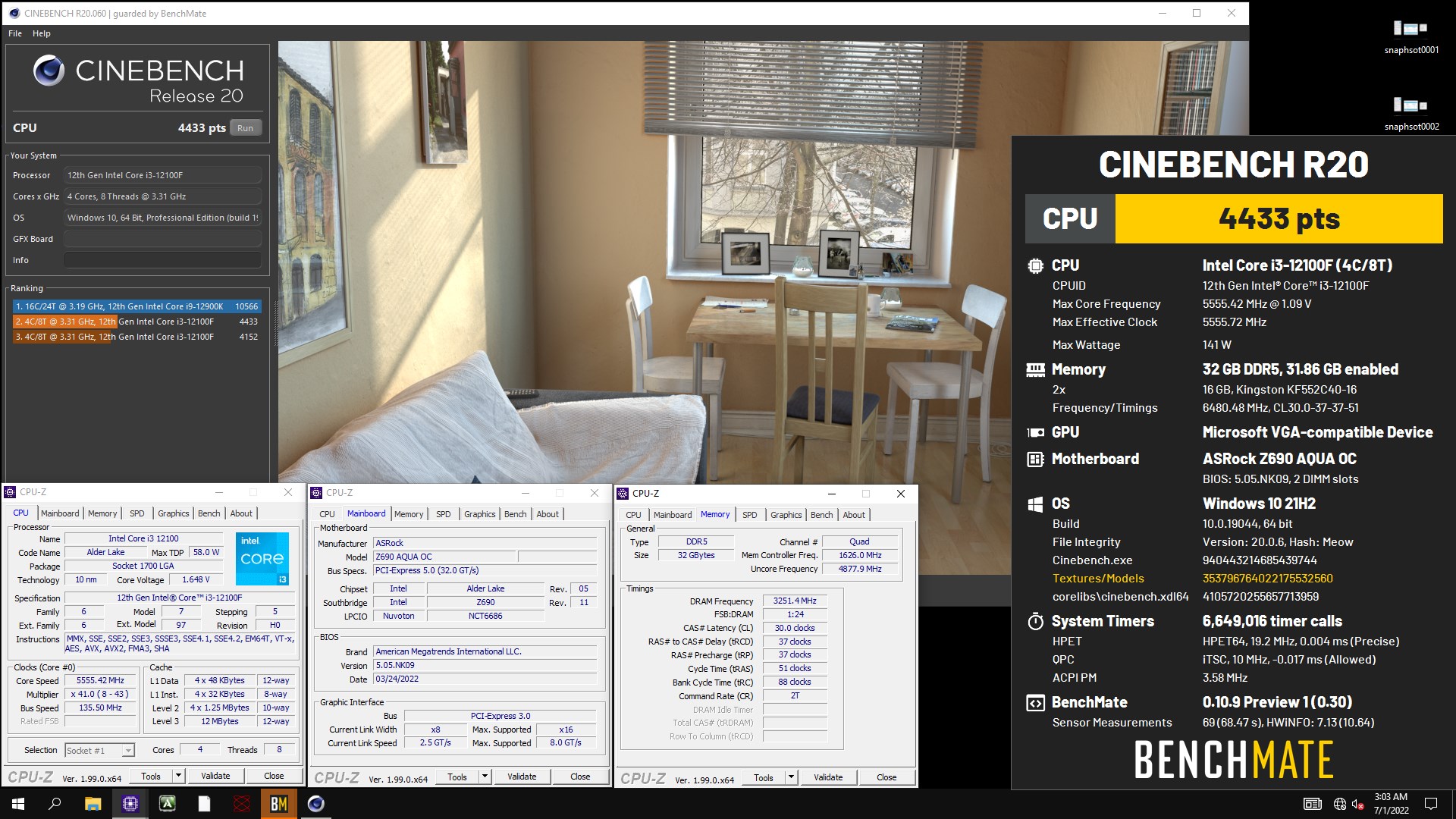Click BenchMate Memory module icon
The image size is (1456, 819).
[x=1035, y=369]
